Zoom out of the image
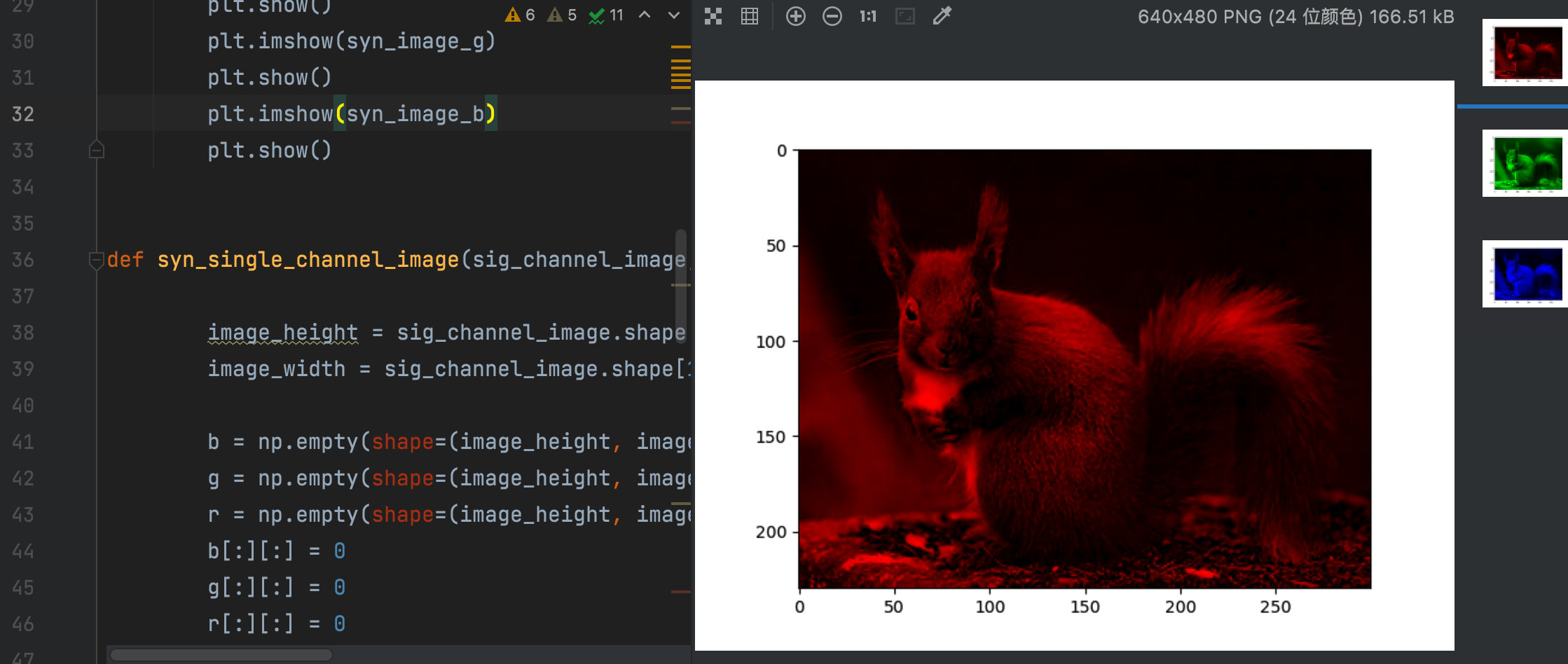 [x=832, y=16]
